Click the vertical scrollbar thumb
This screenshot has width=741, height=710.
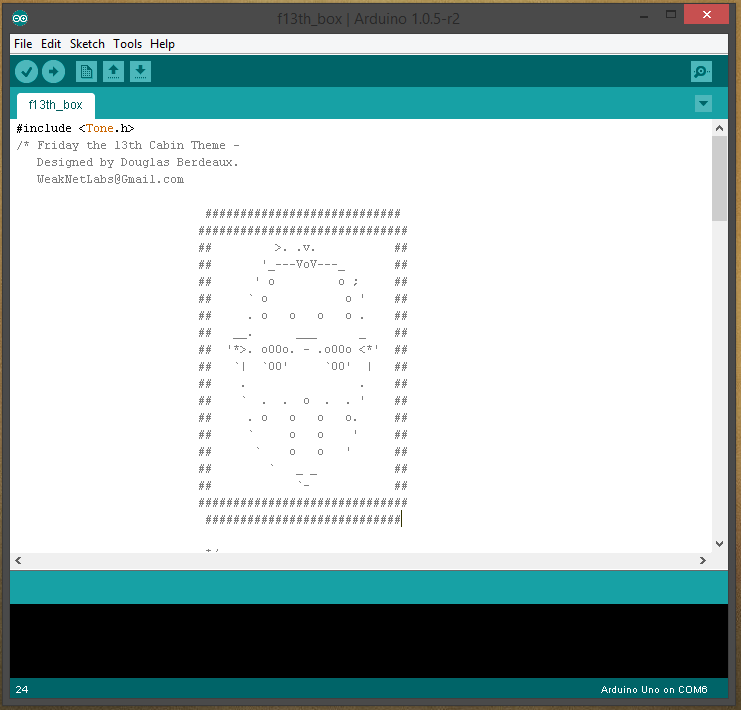click(x=719, y=178)
